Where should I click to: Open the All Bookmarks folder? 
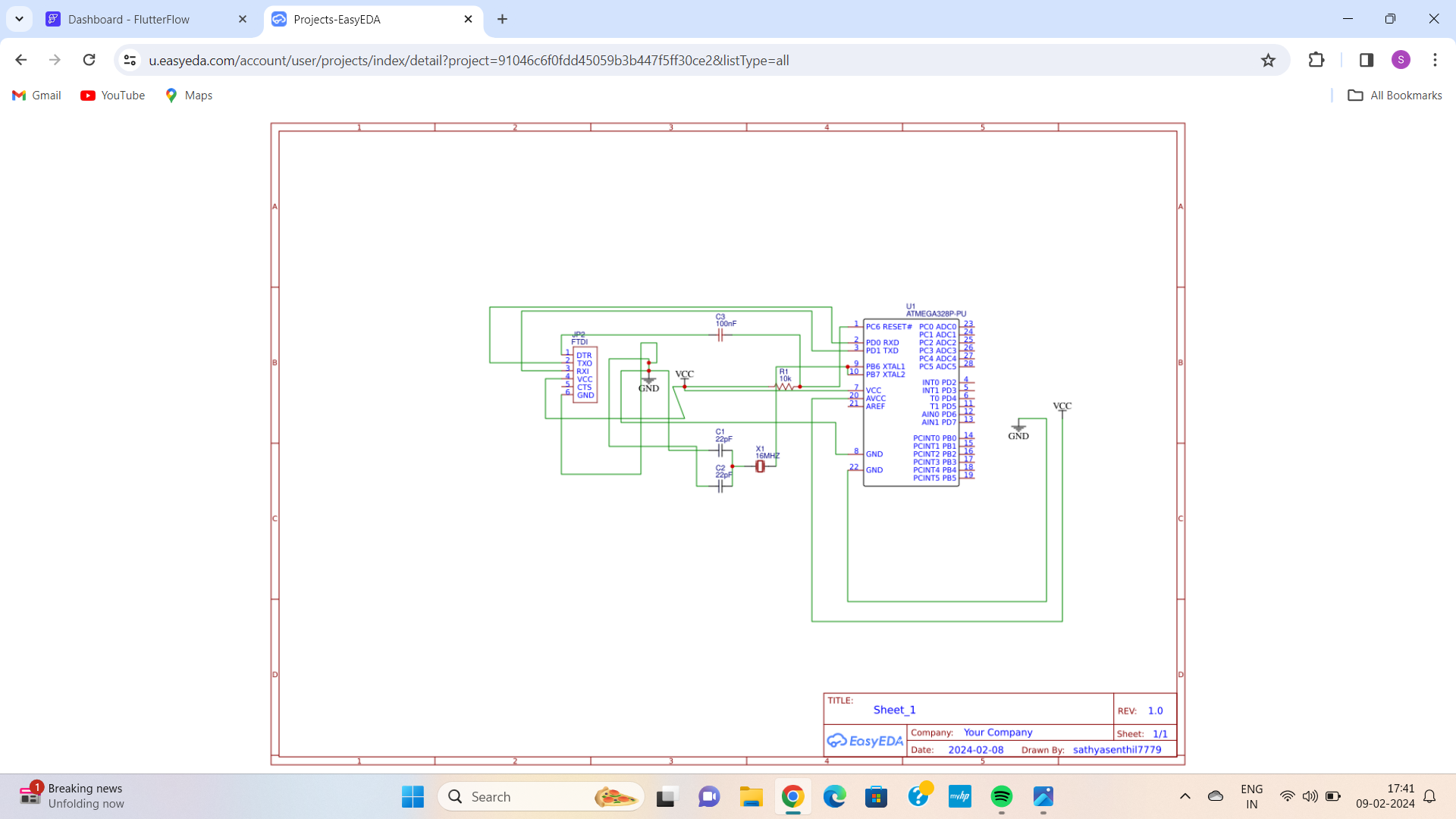(x=1395, y=96)
